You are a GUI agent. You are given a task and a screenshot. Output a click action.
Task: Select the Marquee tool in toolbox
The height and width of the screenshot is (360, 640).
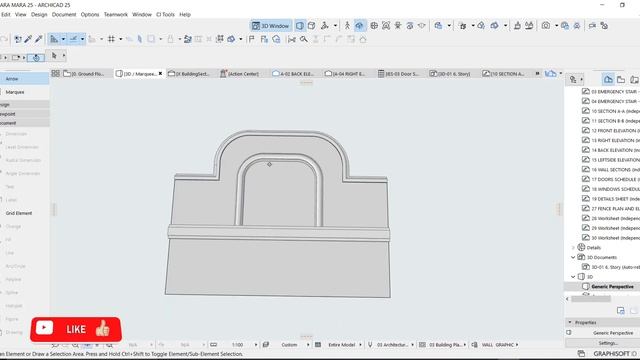(x=24, y=92)
